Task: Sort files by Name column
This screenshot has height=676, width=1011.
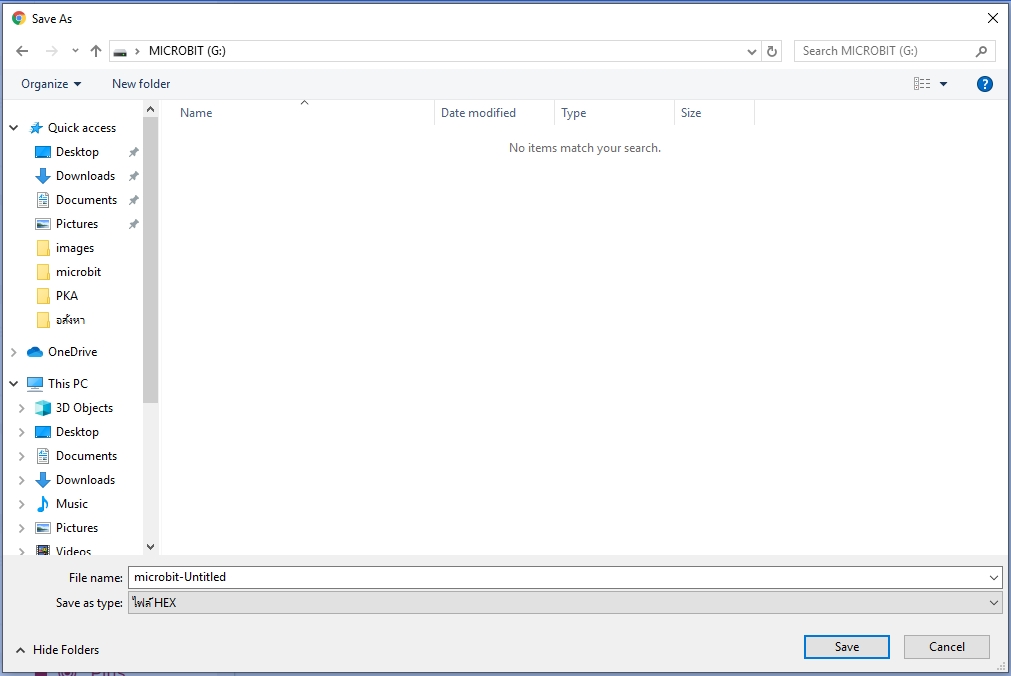Action: pos(196,113)
